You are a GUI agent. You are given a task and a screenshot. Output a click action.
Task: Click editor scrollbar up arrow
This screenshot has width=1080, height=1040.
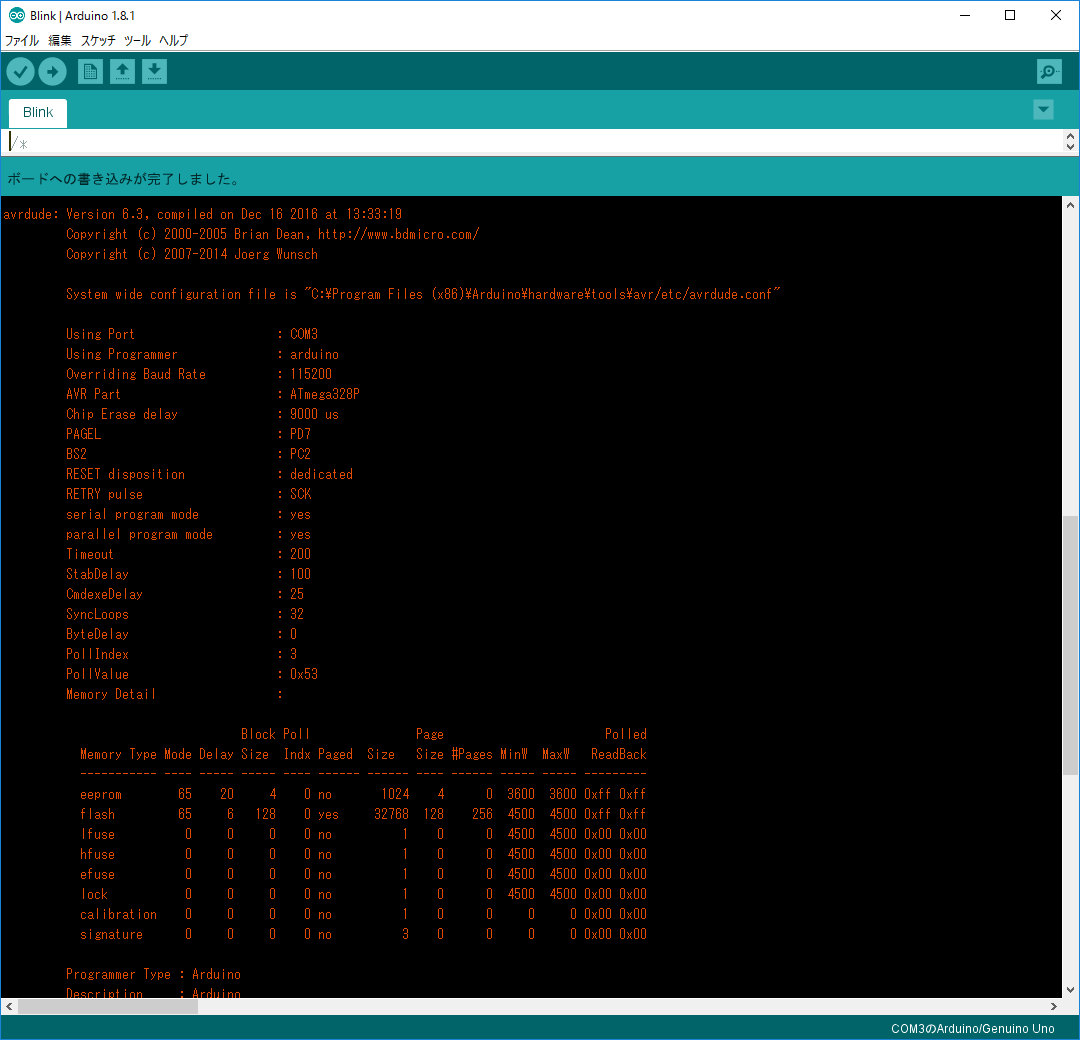click(1070, 136)
